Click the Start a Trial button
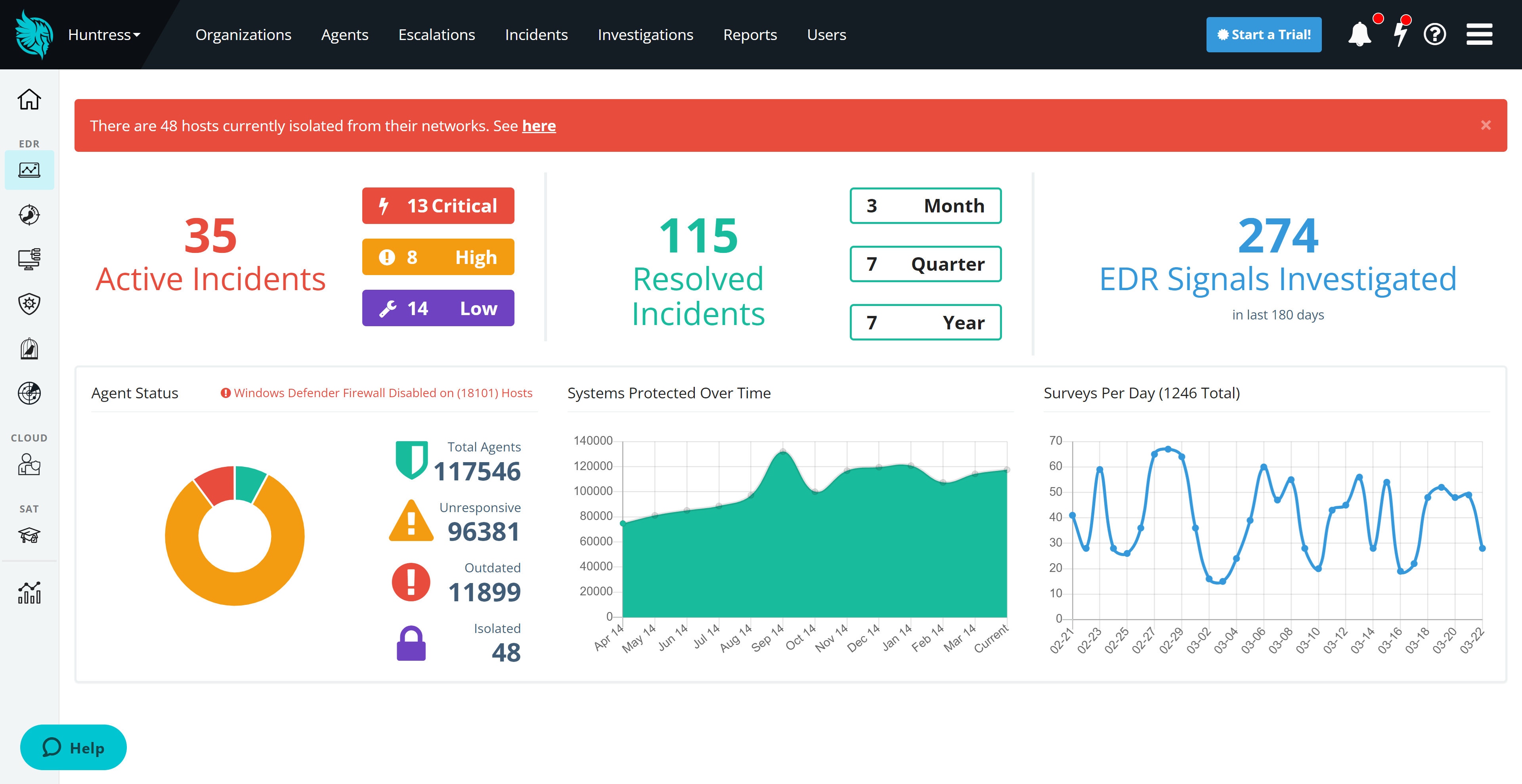This screenshot has height=784, width=1522. (1263, 35)
